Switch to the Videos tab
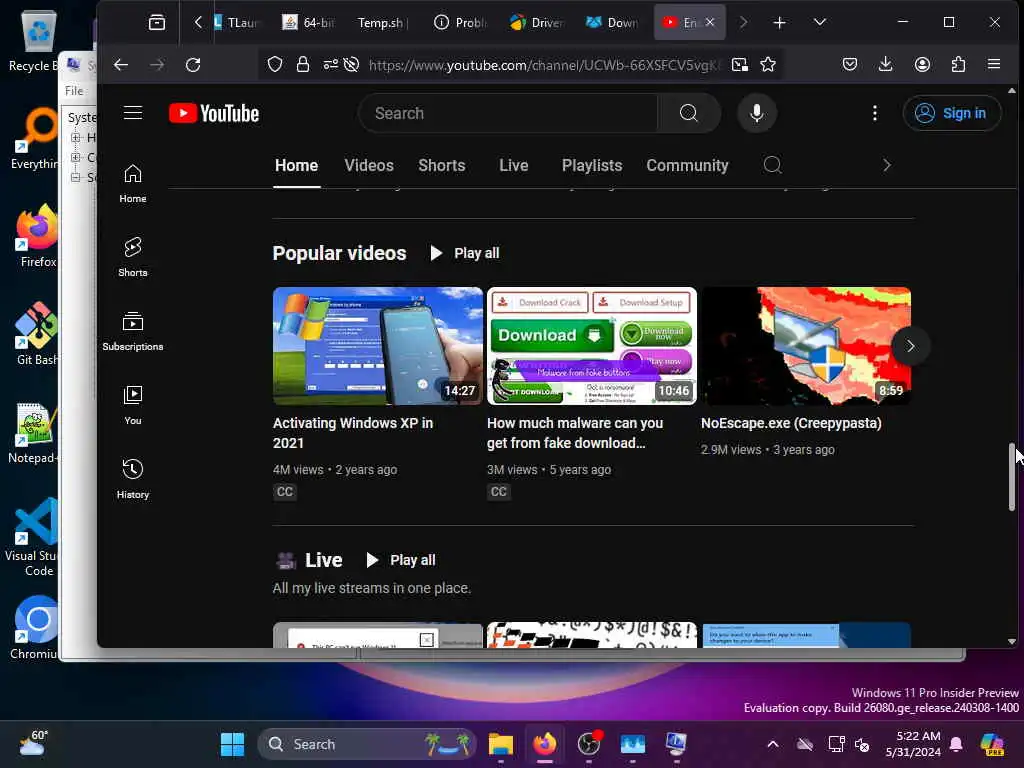The height and width of the screenshot is (768, 1024). coord(369,165)
